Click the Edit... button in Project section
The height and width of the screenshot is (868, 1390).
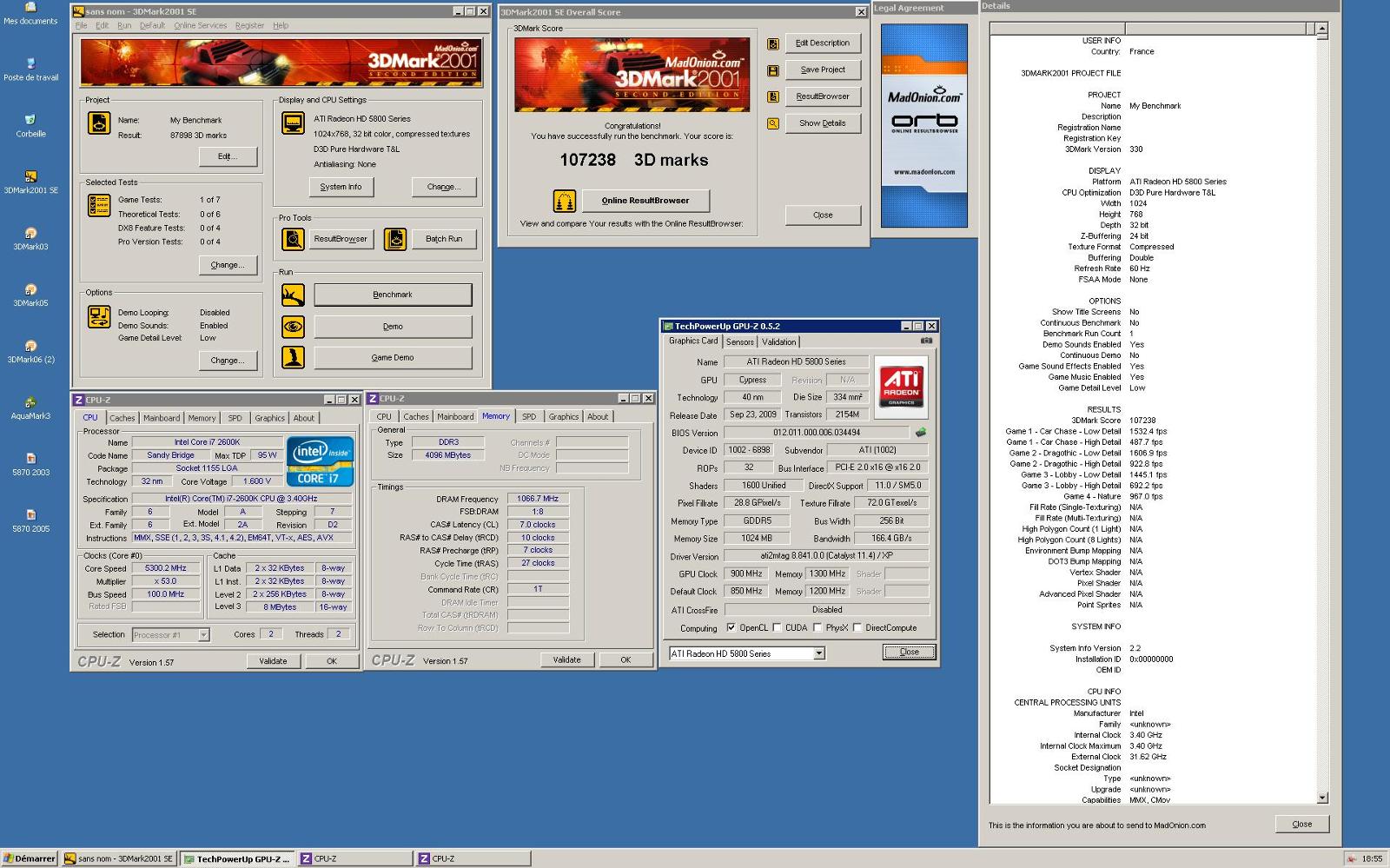[227, 156]
